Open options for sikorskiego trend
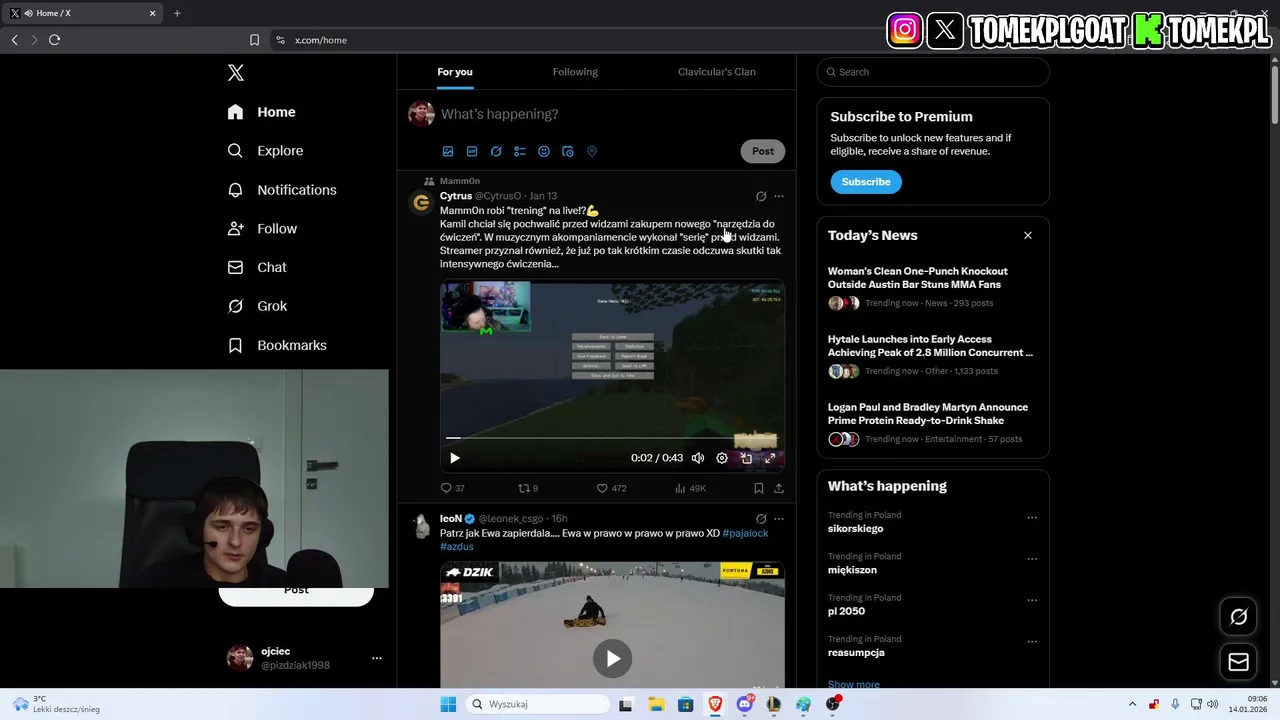The height and width of the screenshot is (720, 1280). pyautogui.click(x=1032, y=518)
